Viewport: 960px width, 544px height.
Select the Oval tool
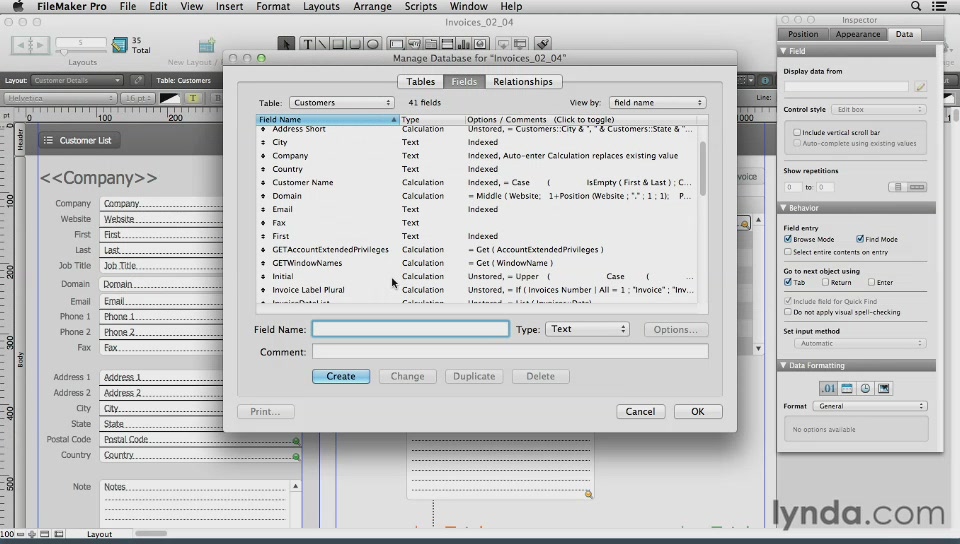(x=372, y=44)
